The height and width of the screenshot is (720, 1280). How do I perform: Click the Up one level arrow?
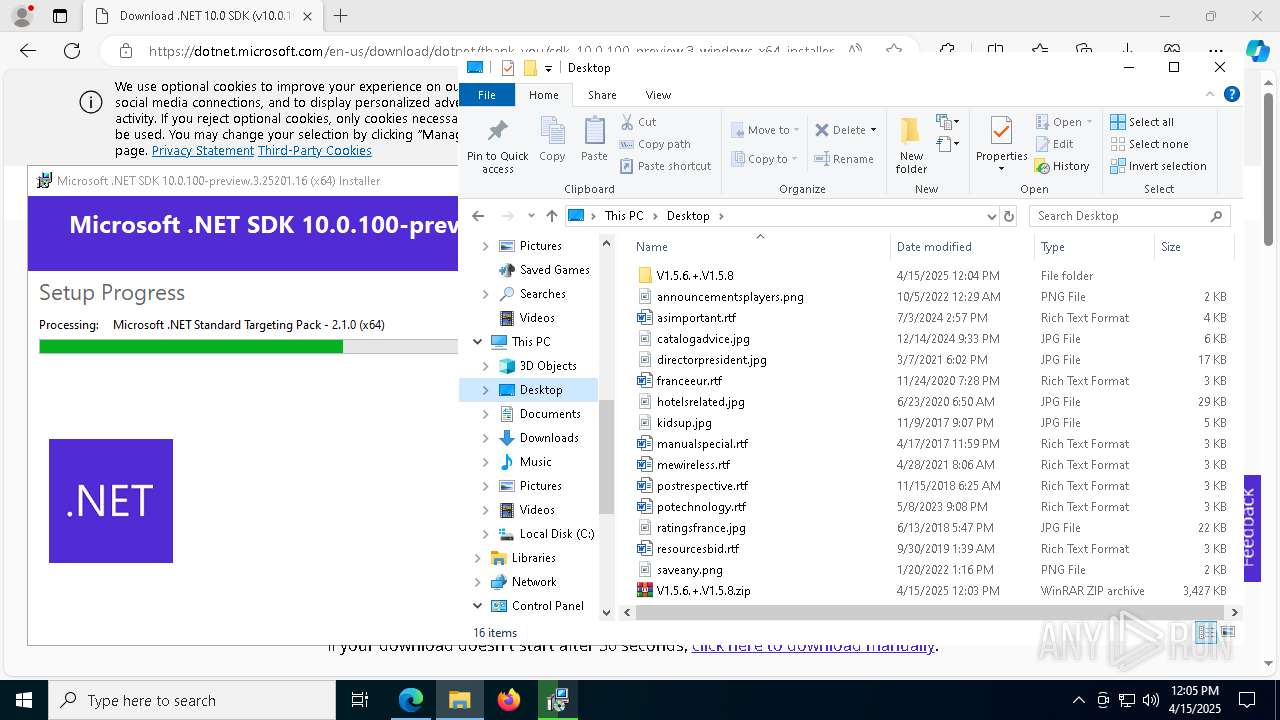[x=551, y=216]
